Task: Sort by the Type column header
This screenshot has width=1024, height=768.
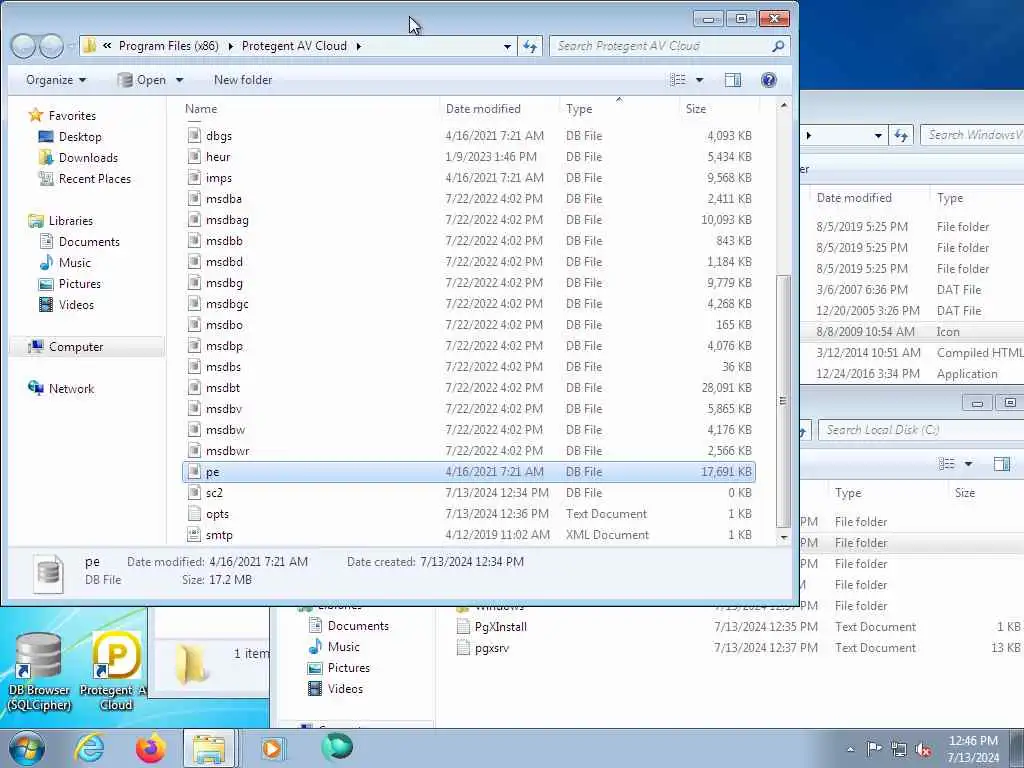Action: [x=579, y=109]
